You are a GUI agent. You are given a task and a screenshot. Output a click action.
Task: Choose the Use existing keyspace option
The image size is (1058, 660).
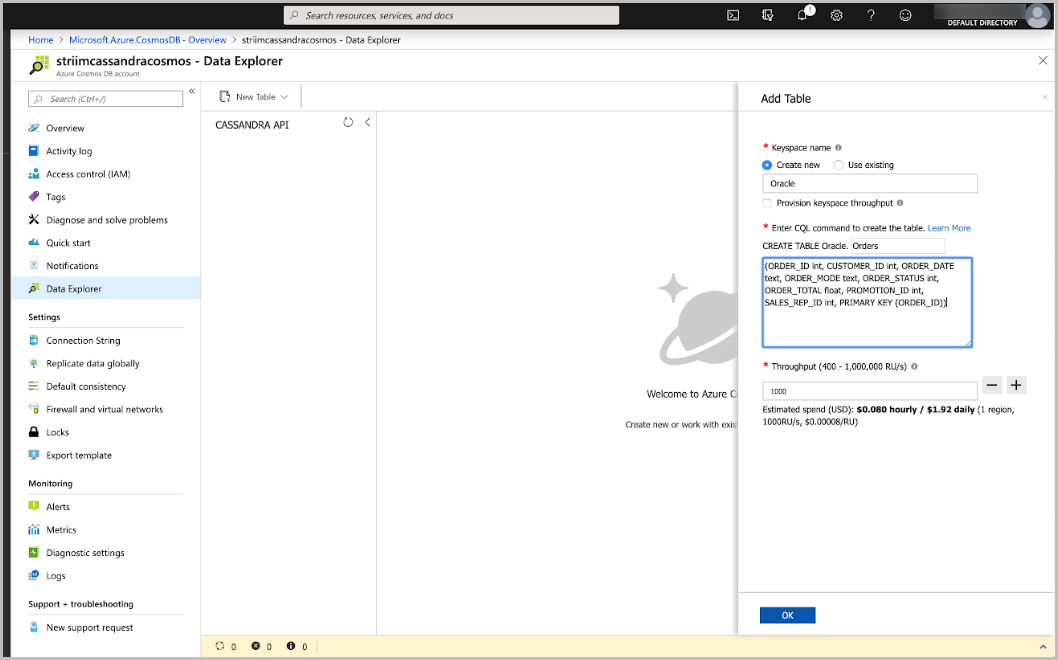point(837,165)
